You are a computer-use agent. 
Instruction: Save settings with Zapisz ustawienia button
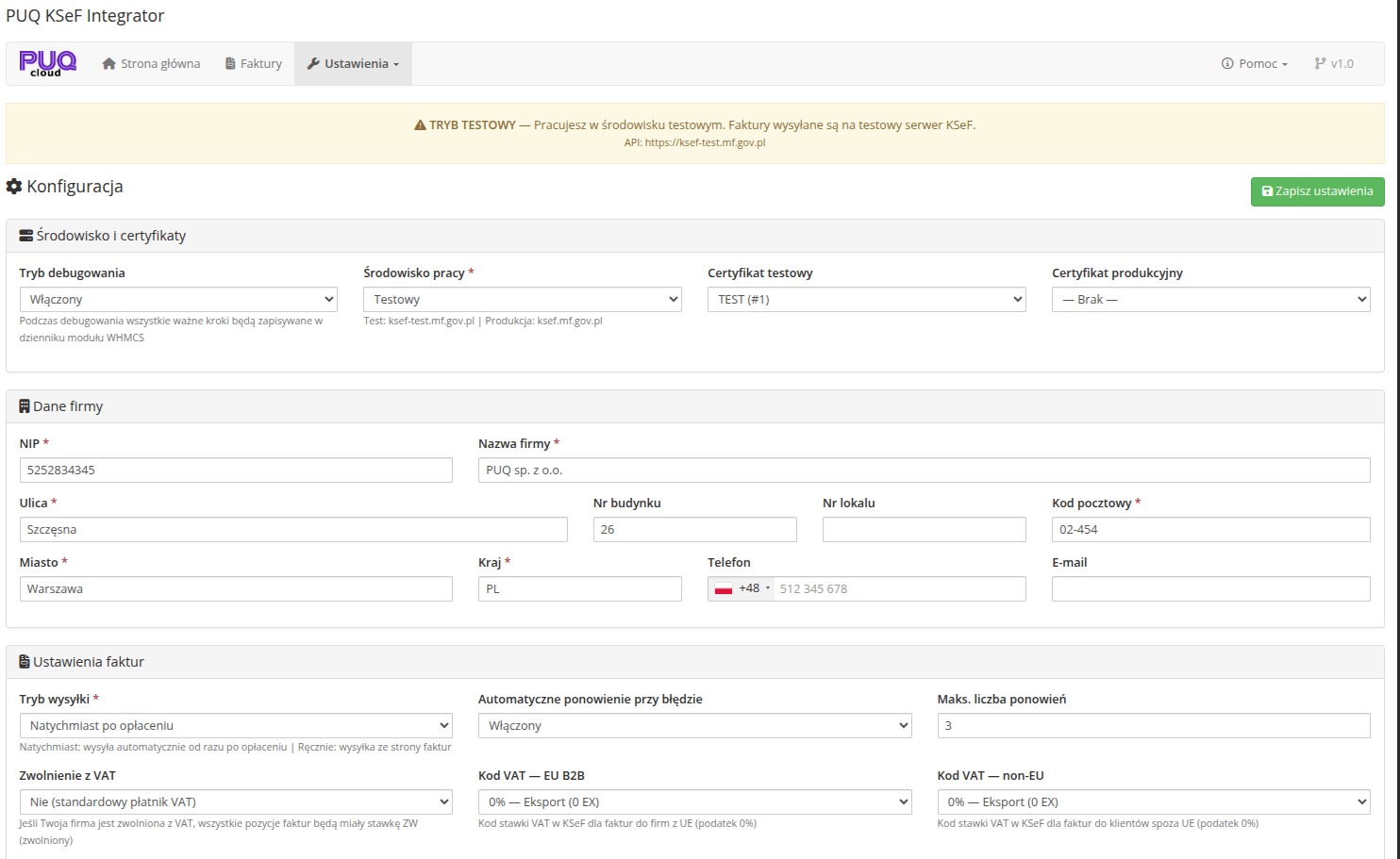[x=1317, y=191]
